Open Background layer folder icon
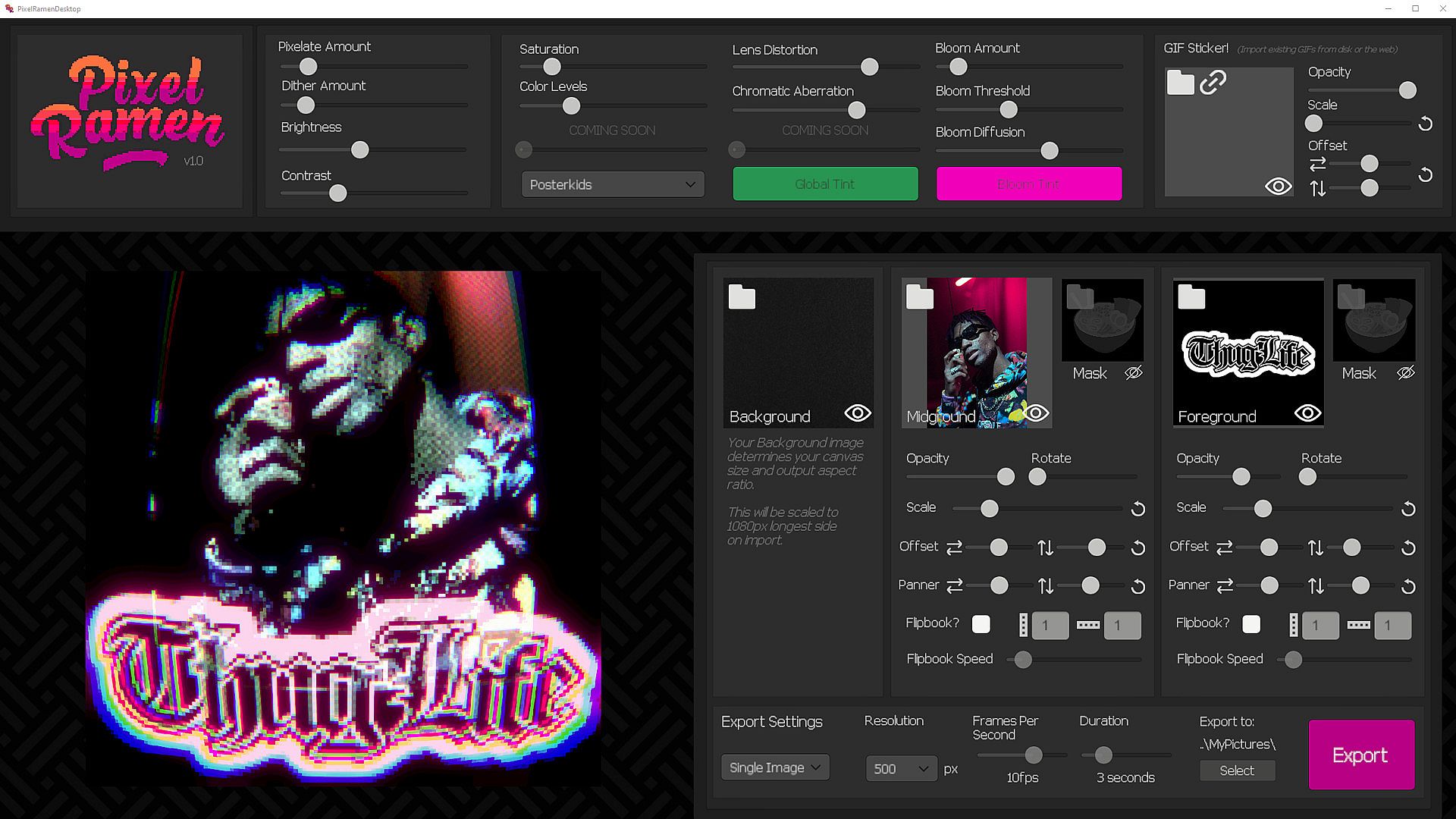This screenshot has height=819, width=1456. tap(742, 297)
